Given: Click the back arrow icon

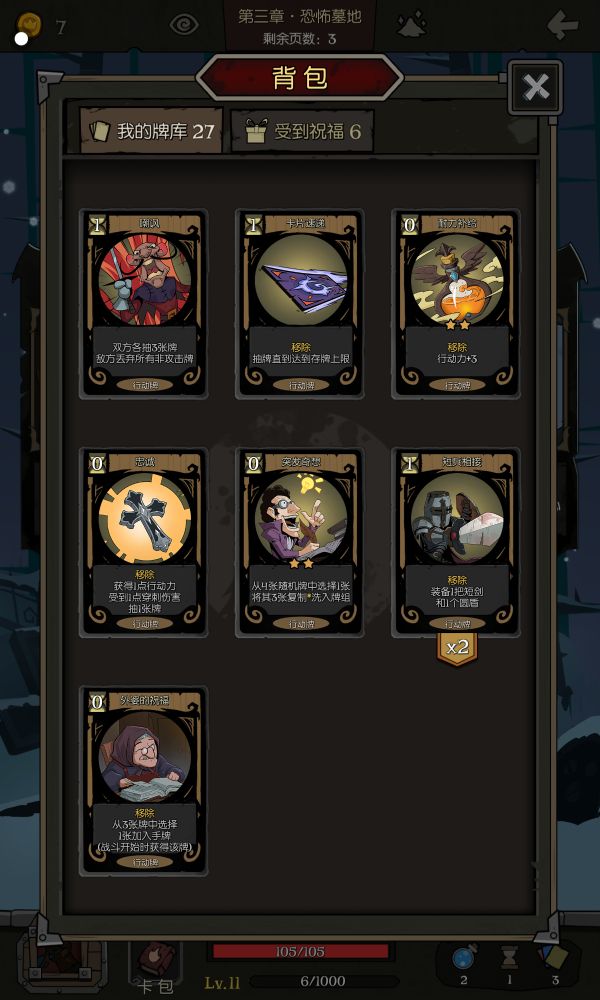Looking at the screenshot, I should (562, 26).
